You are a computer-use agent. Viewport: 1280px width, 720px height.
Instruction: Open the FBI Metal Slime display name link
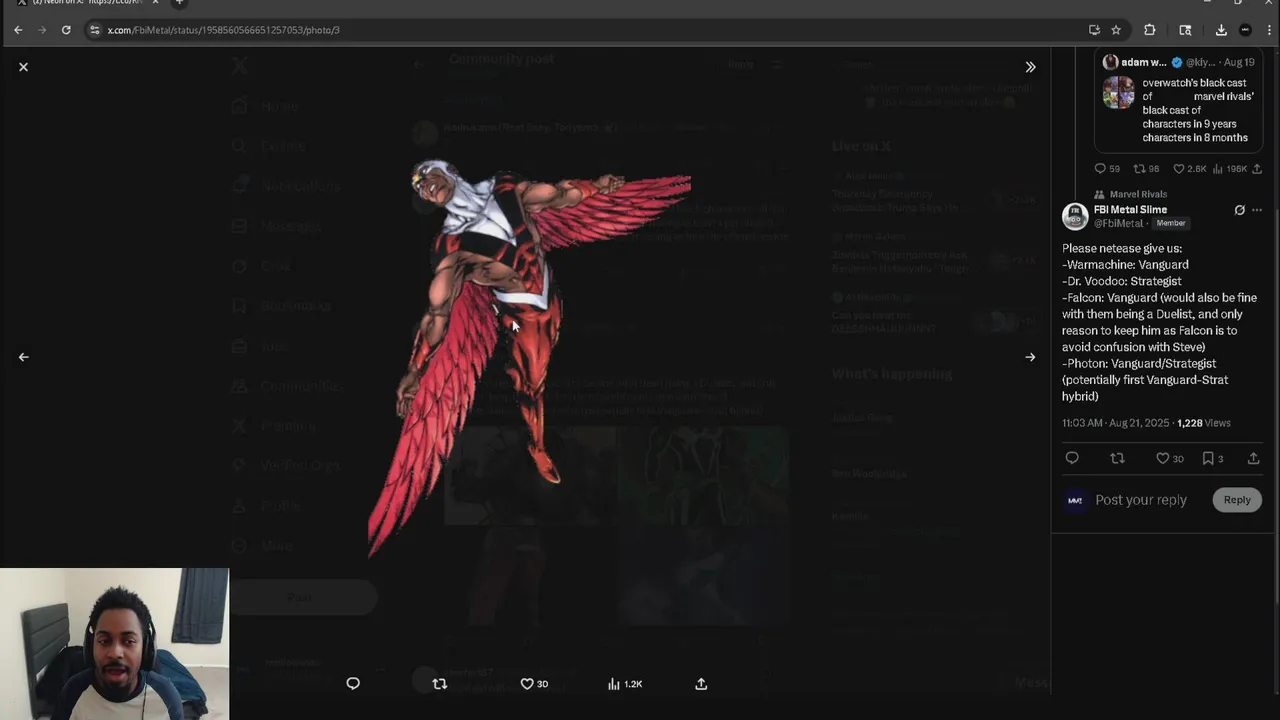point(1130,210)
